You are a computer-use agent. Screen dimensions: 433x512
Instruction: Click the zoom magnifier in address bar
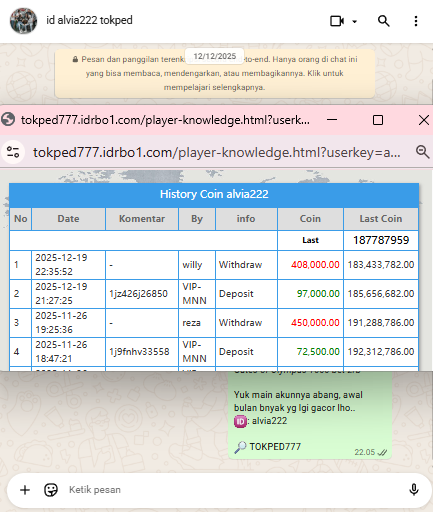pyautogui.click(x=422, y=152)
